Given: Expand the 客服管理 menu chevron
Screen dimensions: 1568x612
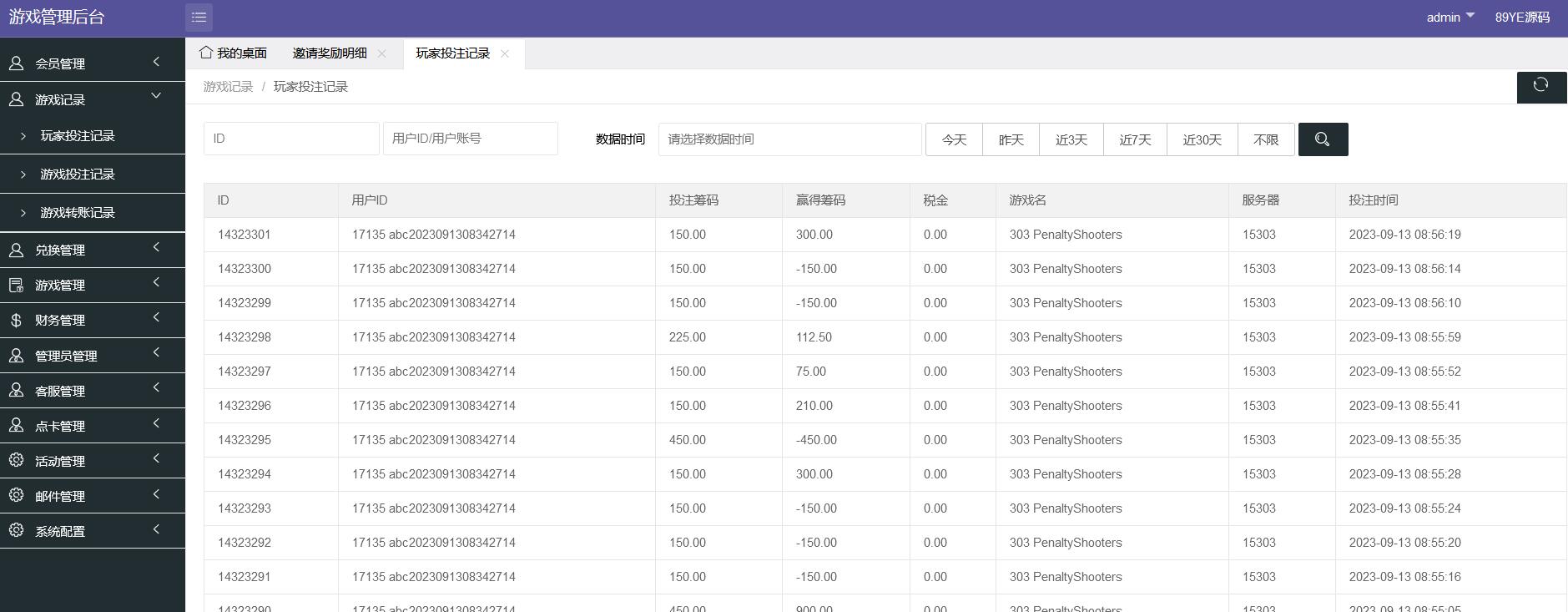Looking at the screenshot, I should pos(156,388).
